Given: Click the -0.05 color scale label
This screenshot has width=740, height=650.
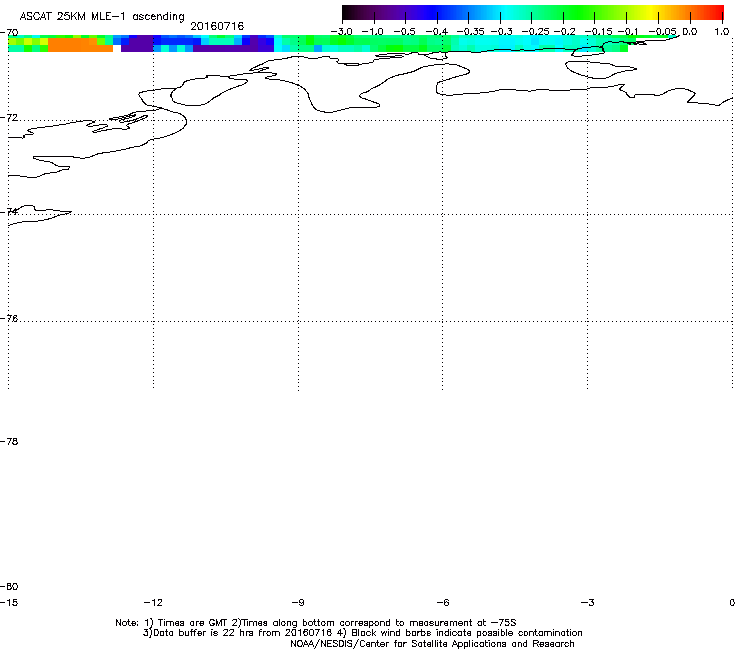Looking at the screenshot, I should (662, 32).
